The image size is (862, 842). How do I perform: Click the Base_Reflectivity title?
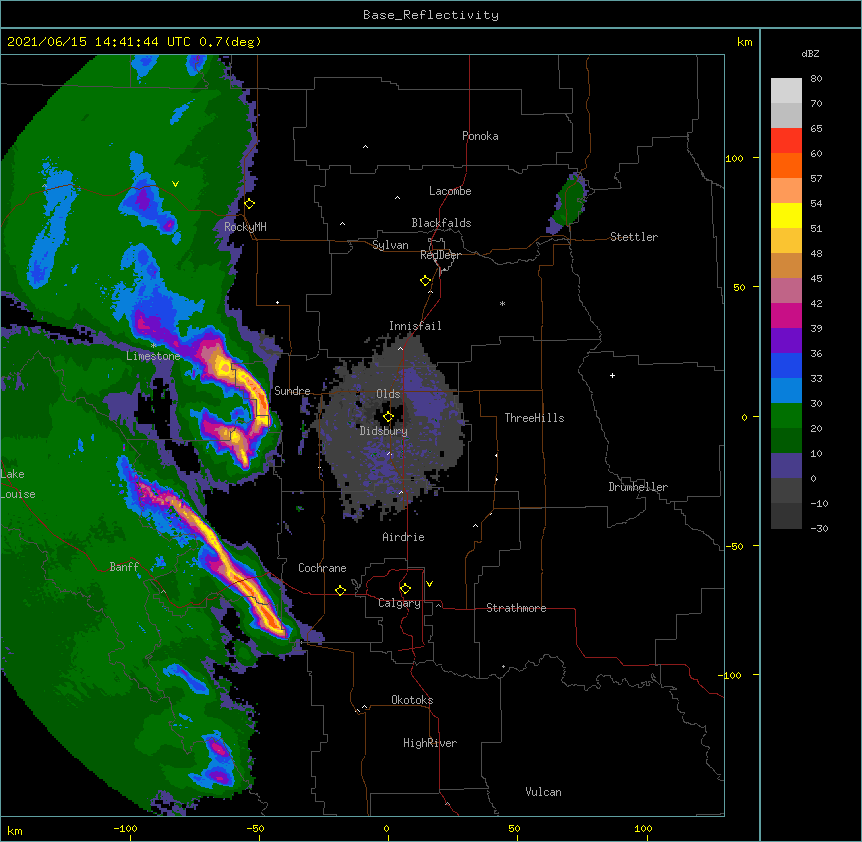(431, 15)
